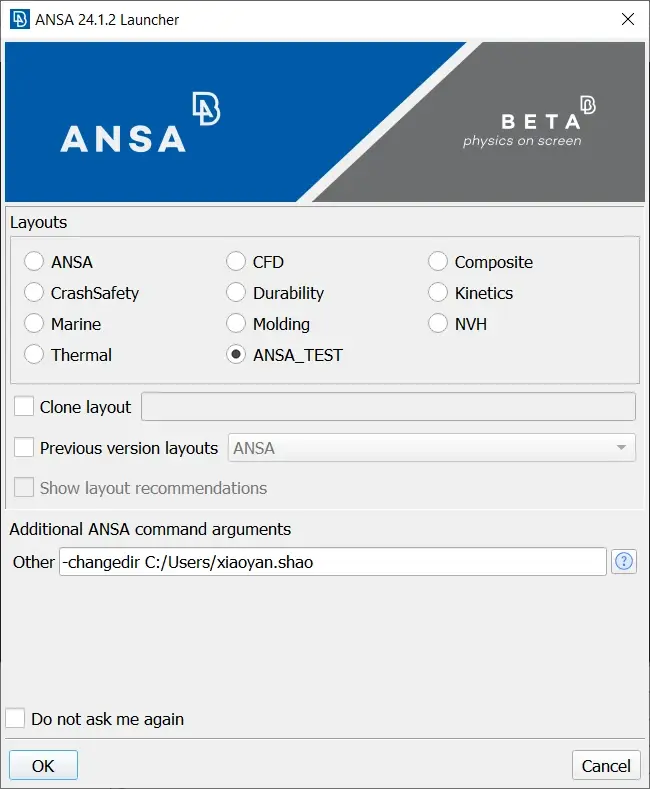Check Do not ask me again
The width and height of the screenshot is (650, 789).
15,718
